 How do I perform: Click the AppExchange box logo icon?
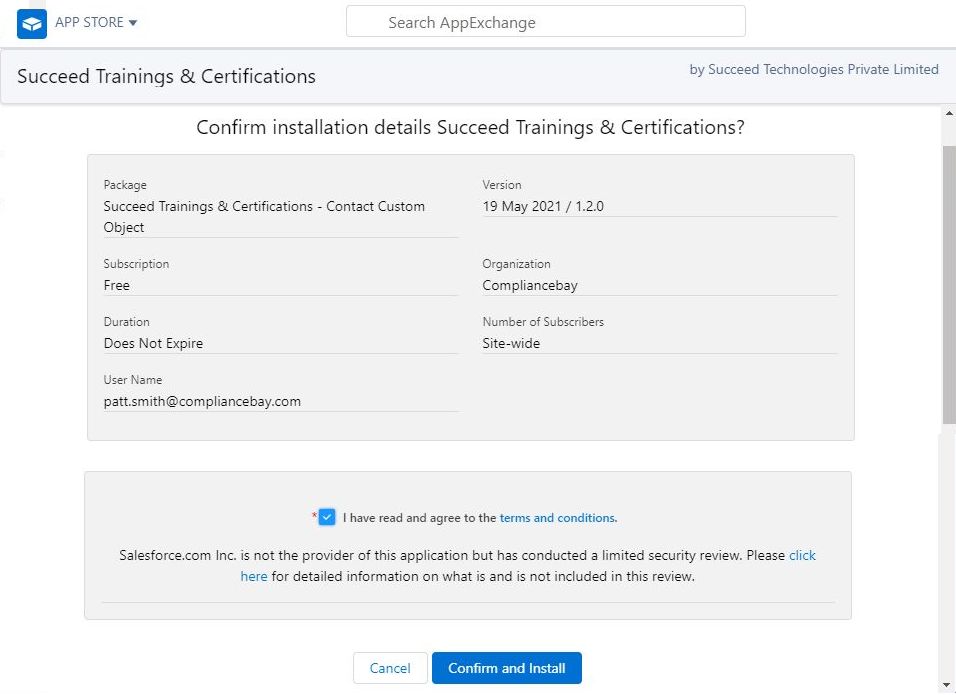click(x=32, y=24)
